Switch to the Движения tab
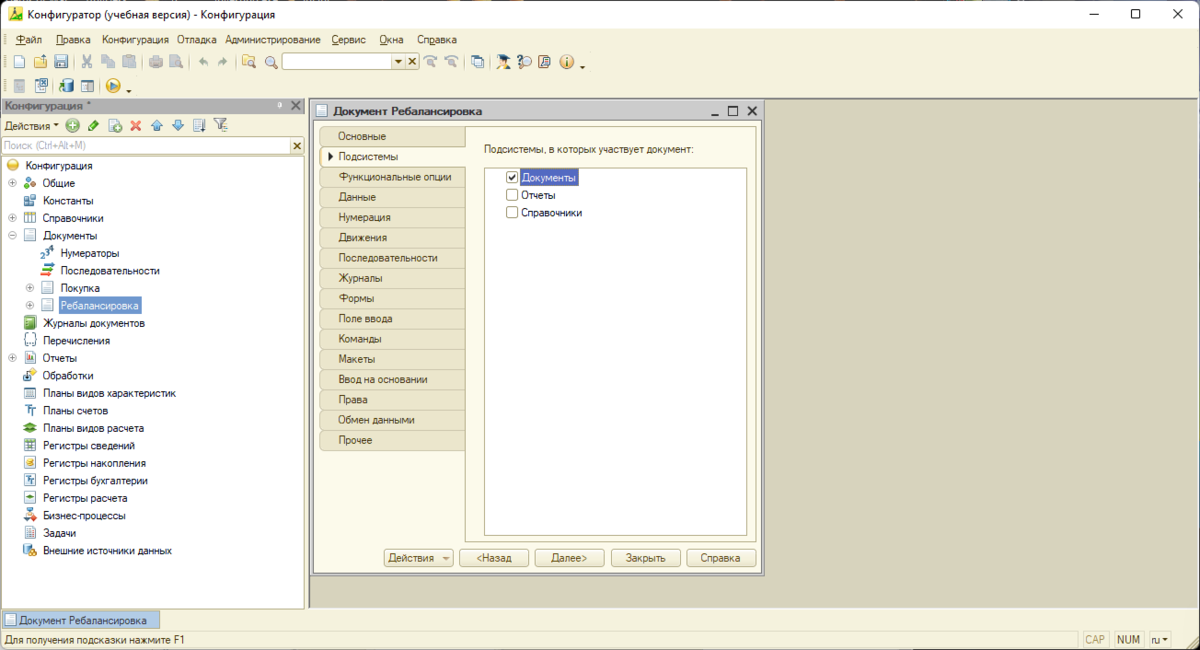Viewport: 1200px width, 650px height. (392, 238)
